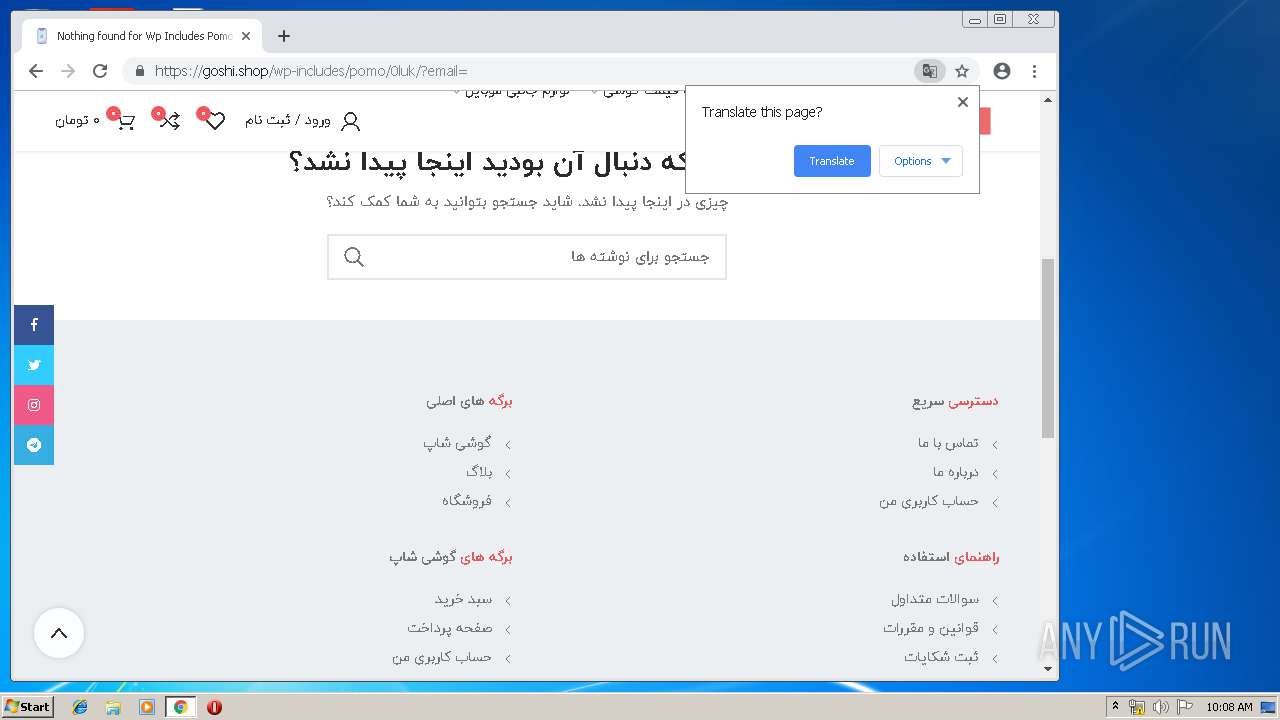Open the 'قوانین و مقررات' link
This screenshot has width=1280, height=720.
pyautogui.click(x=931, y=628)
